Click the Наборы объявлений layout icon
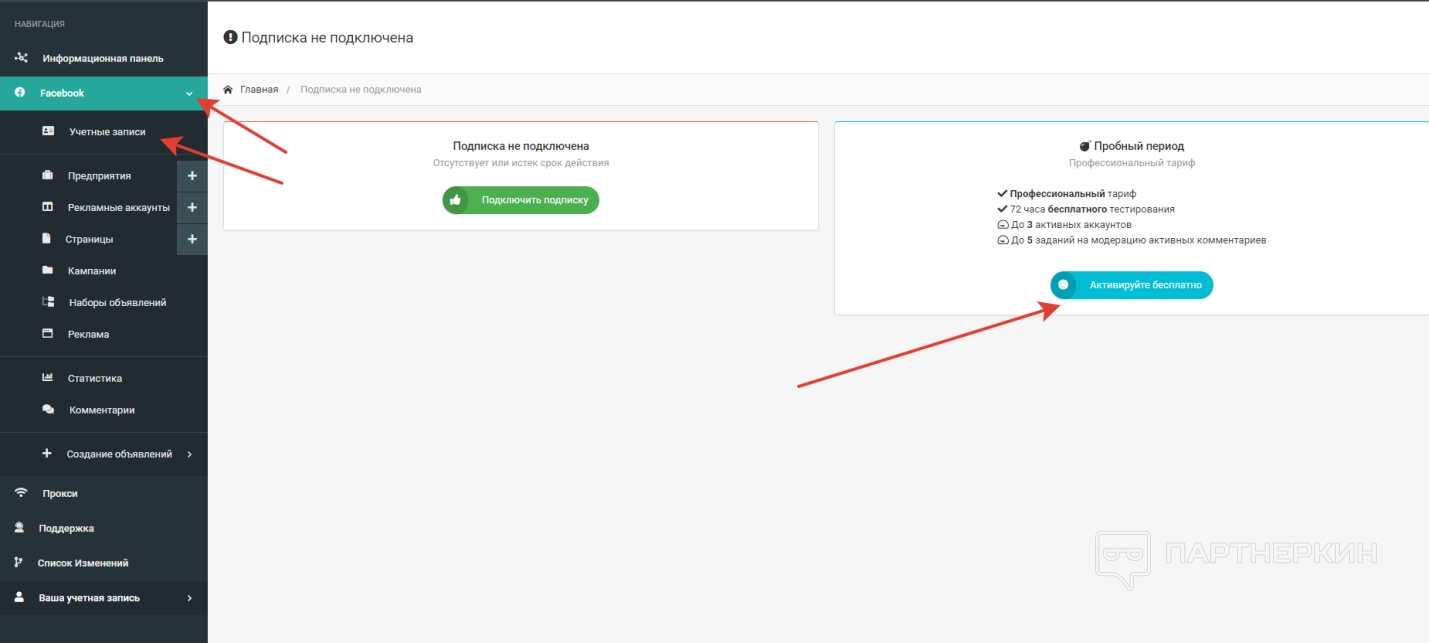Image resolution: width=1429 pixels, height=643 pixels. pos(47,302)
